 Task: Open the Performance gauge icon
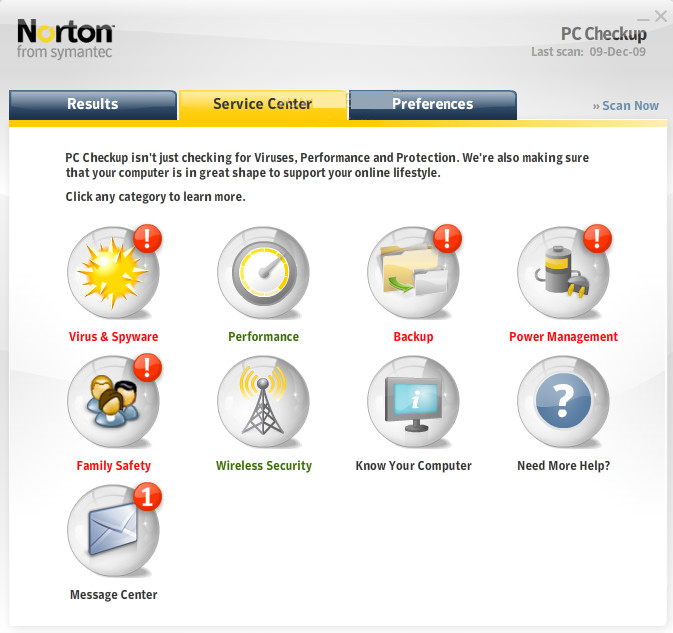coord(263,273)
